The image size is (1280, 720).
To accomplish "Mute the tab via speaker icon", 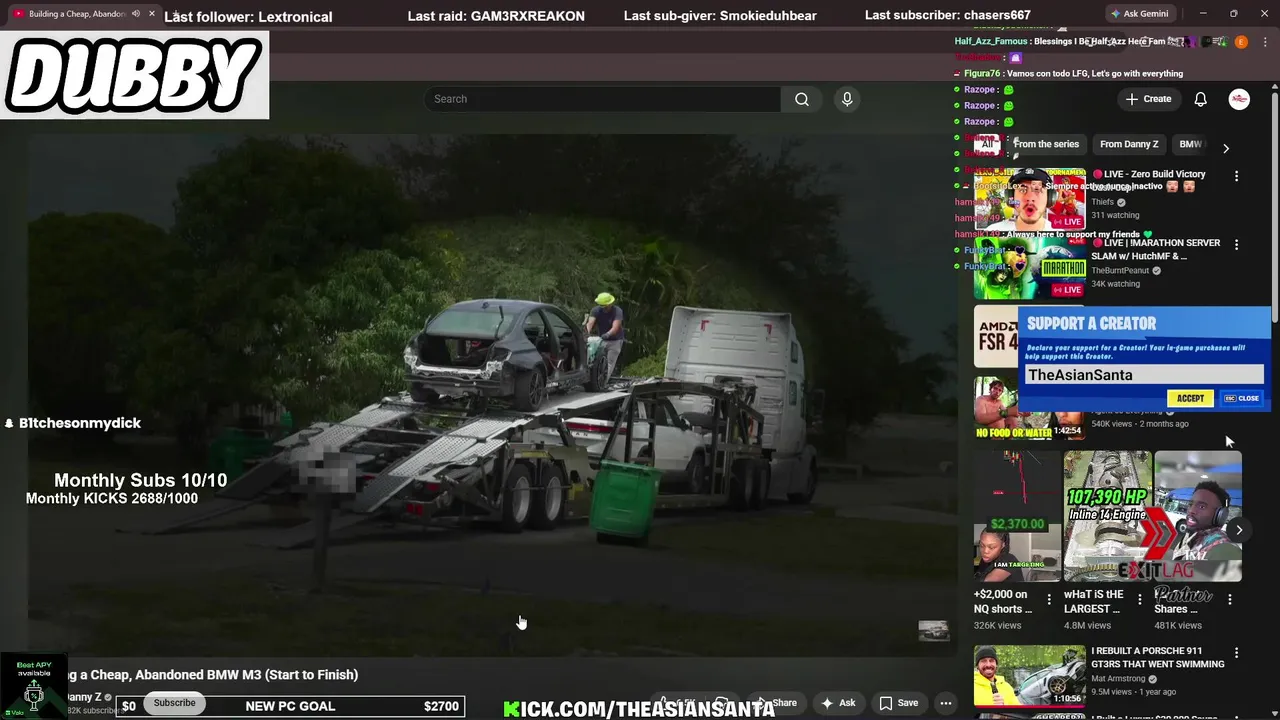I will point(136,14).
